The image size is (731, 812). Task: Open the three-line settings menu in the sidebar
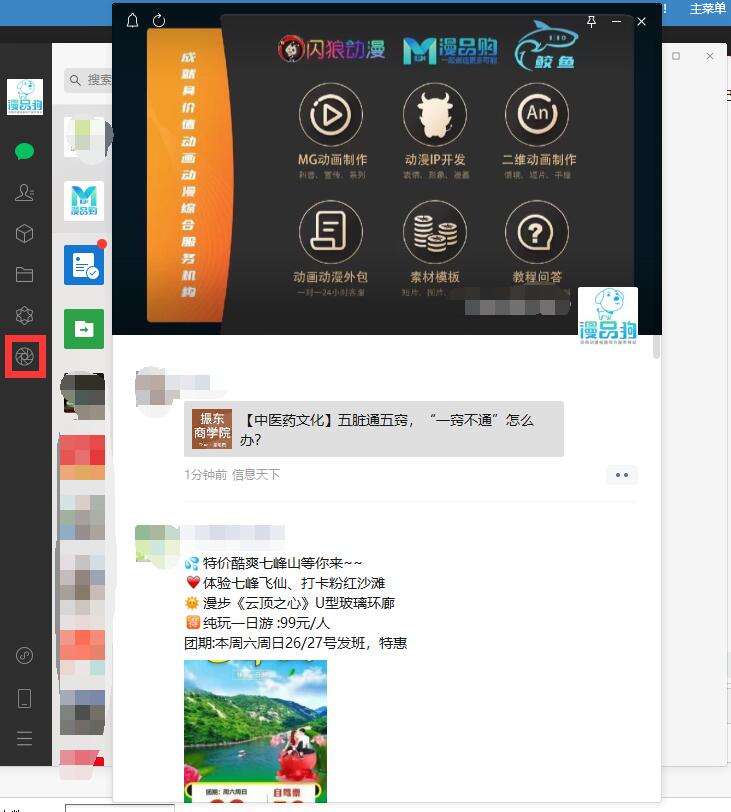point(24,738)
